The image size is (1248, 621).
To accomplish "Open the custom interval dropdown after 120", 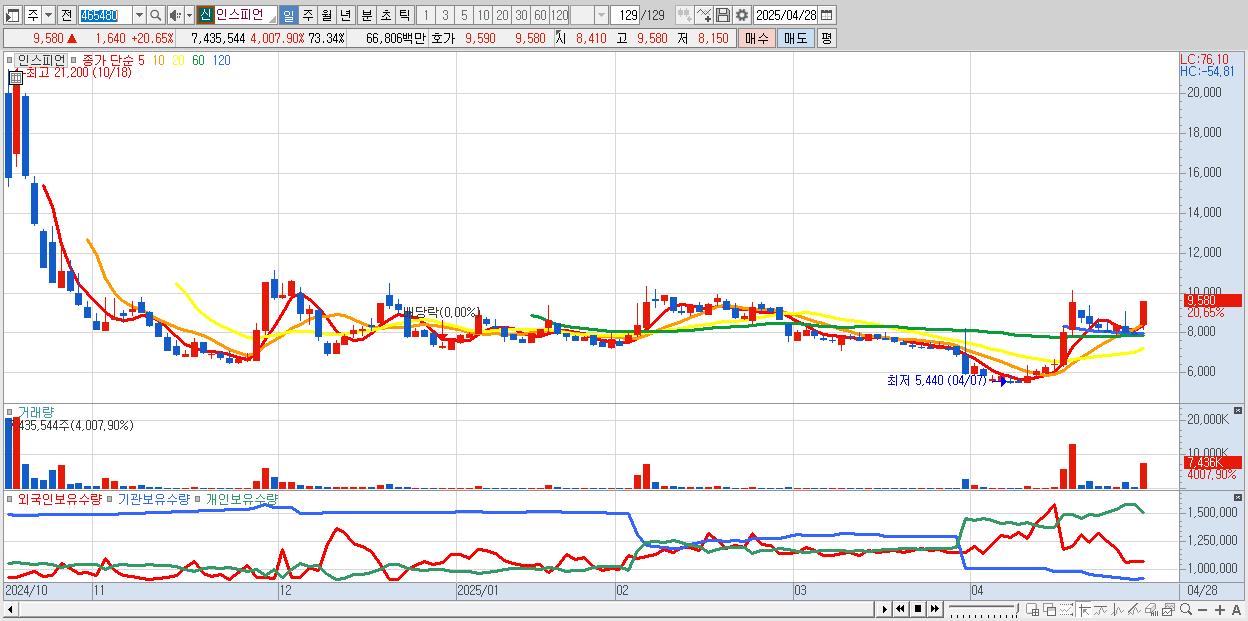I will 601,15.
